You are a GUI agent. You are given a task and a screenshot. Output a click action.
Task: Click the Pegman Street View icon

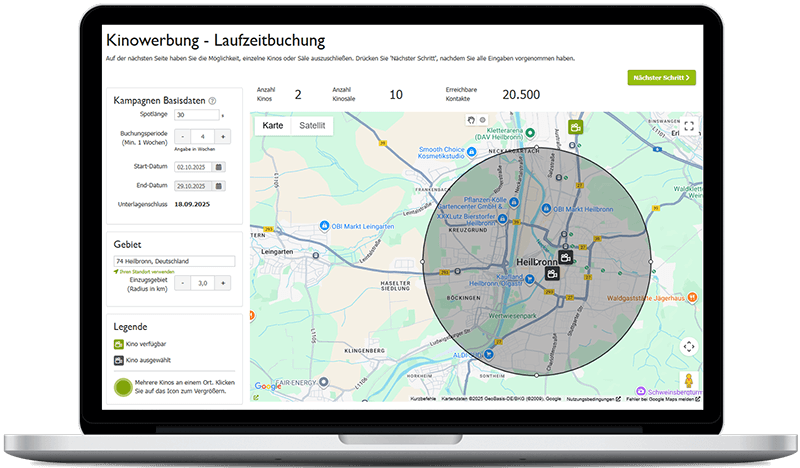[688, 381]
